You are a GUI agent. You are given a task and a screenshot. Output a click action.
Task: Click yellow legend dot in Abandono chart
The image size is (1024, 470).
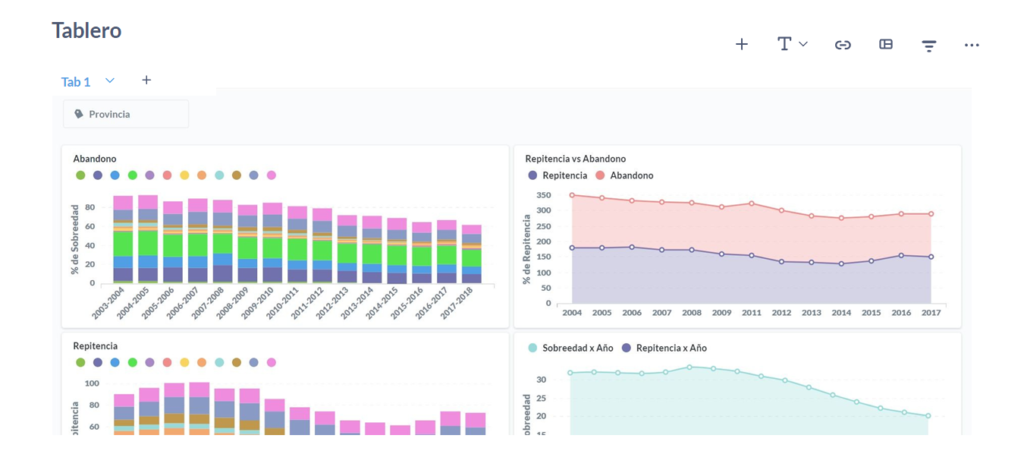pos(185,175)
